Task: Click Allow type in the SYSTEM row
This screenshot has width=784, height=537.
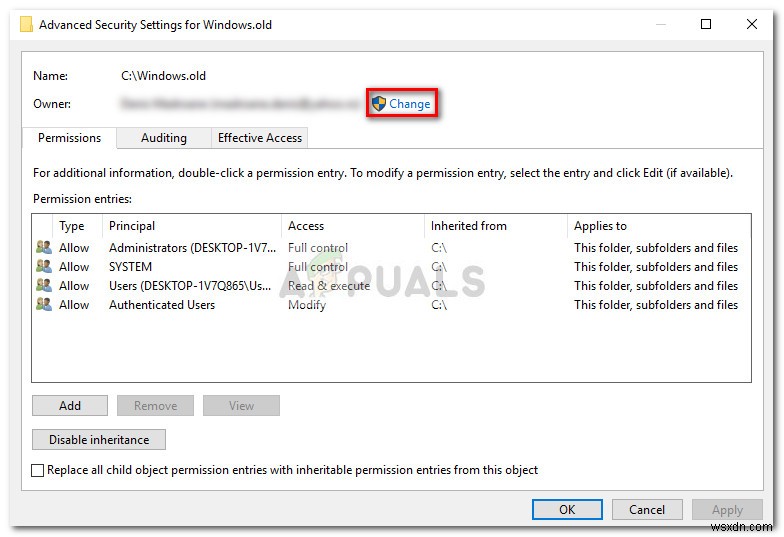Action: pos(74,266)
